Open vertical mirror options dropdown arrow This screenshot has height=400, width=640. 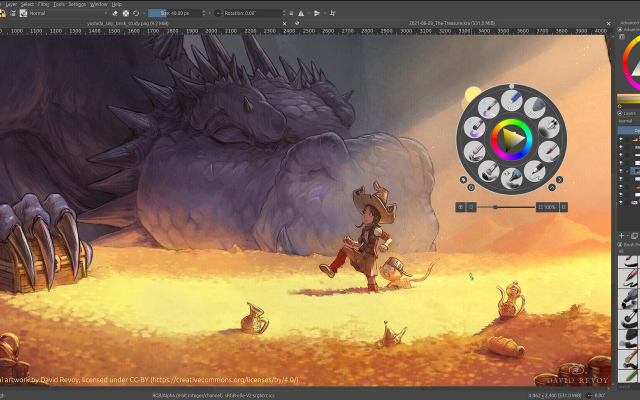point(324,13)
